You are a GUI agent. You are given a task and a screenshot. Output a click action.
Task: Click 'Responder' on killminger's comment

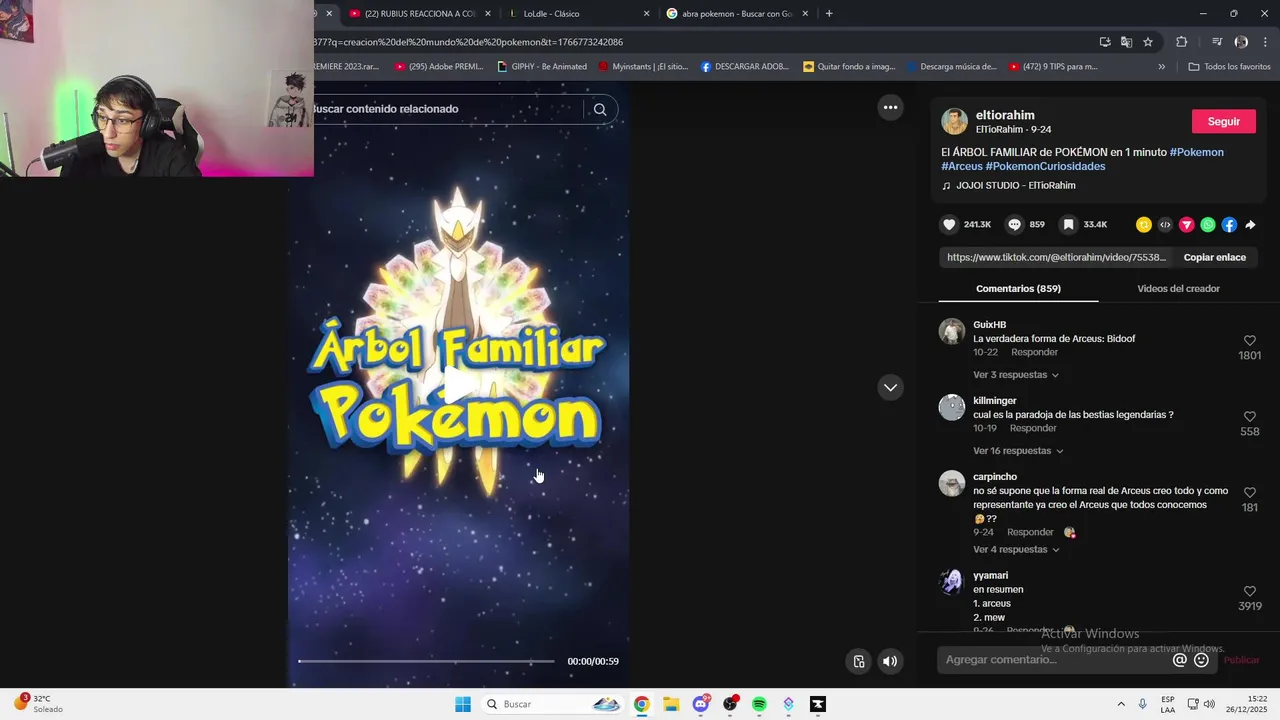click(1033, 429)
